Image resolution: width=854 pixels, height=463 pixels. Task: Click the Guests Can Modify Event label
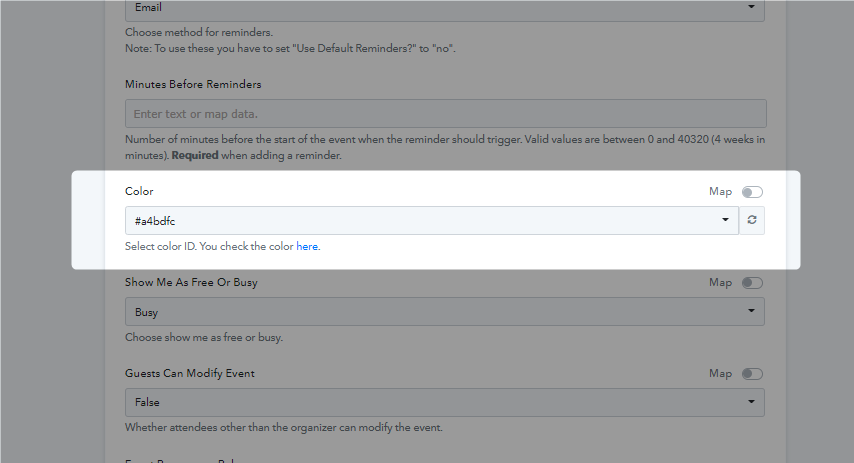[190, 374]
